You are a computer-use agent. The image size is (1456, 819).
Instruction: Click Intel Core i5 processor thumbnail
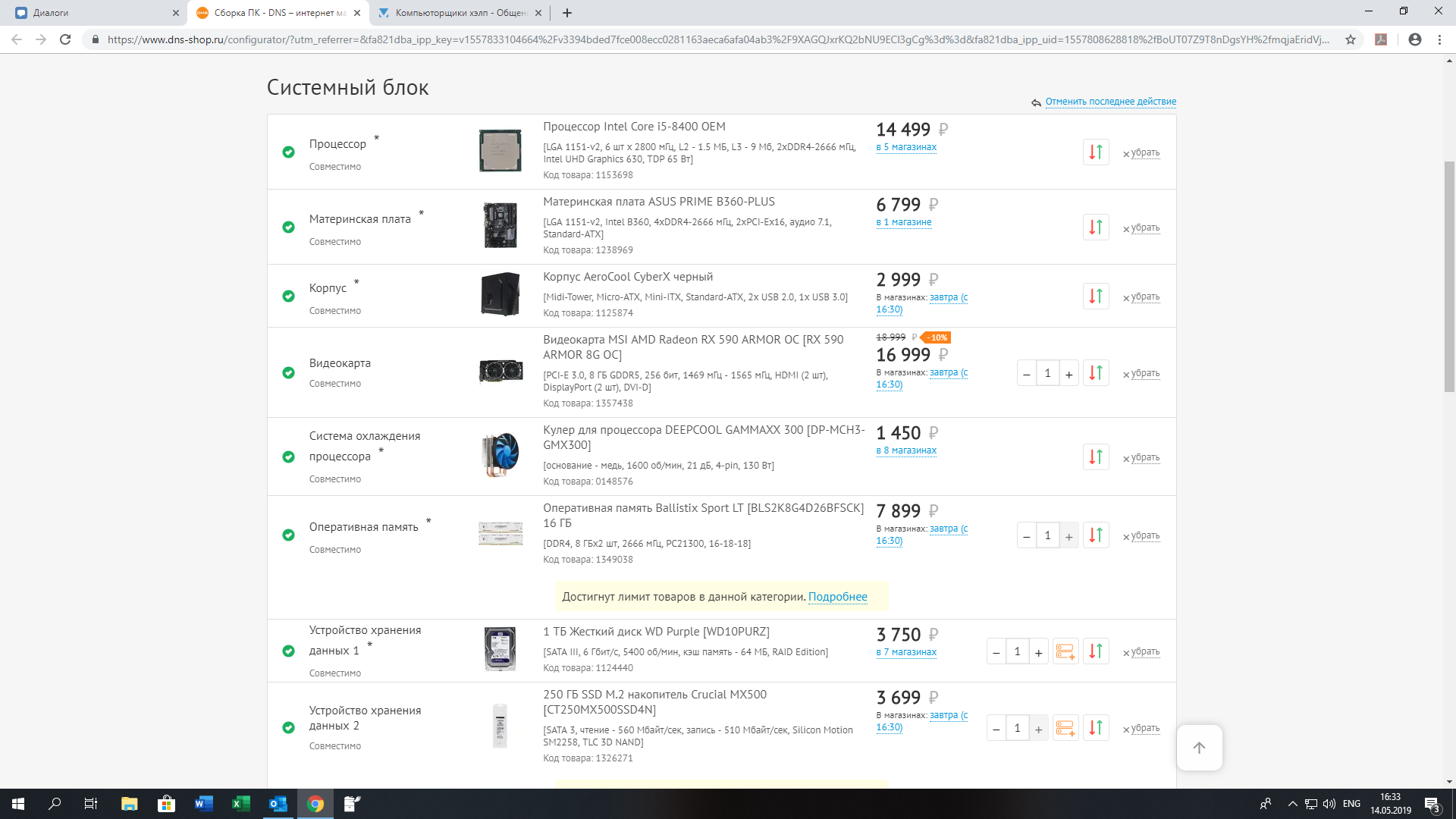500,150
